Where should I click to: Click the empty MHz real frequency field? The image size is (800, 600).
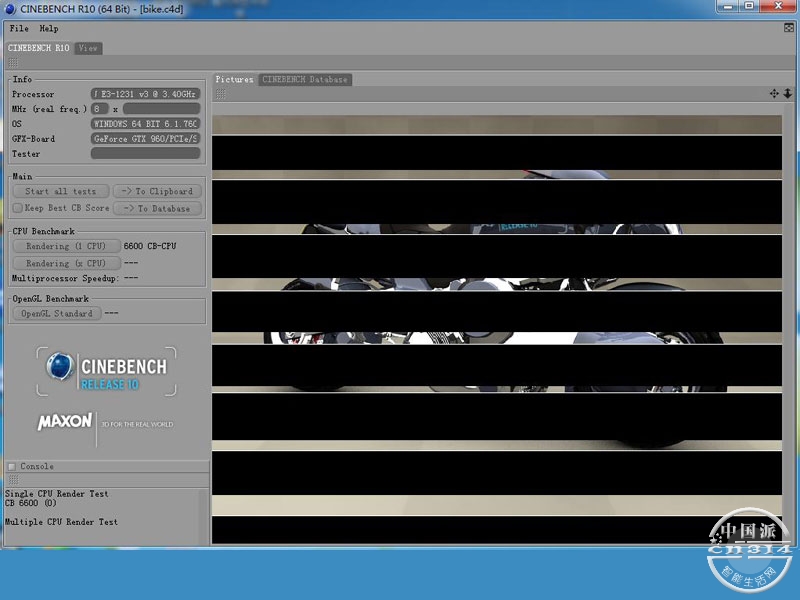point(161,109)
